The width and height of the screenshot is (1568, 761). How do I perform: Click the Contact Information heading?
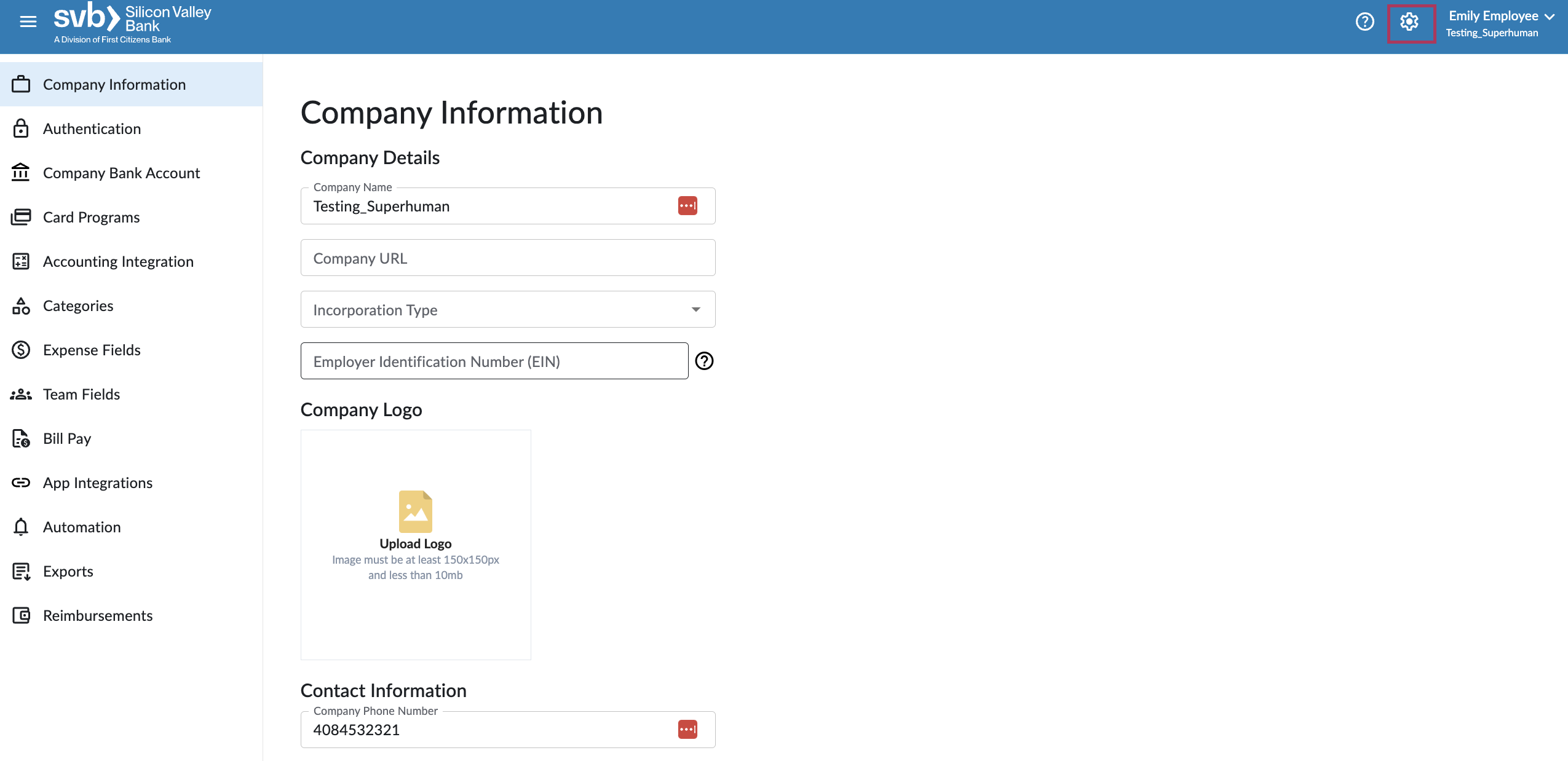tap(384, 691)
